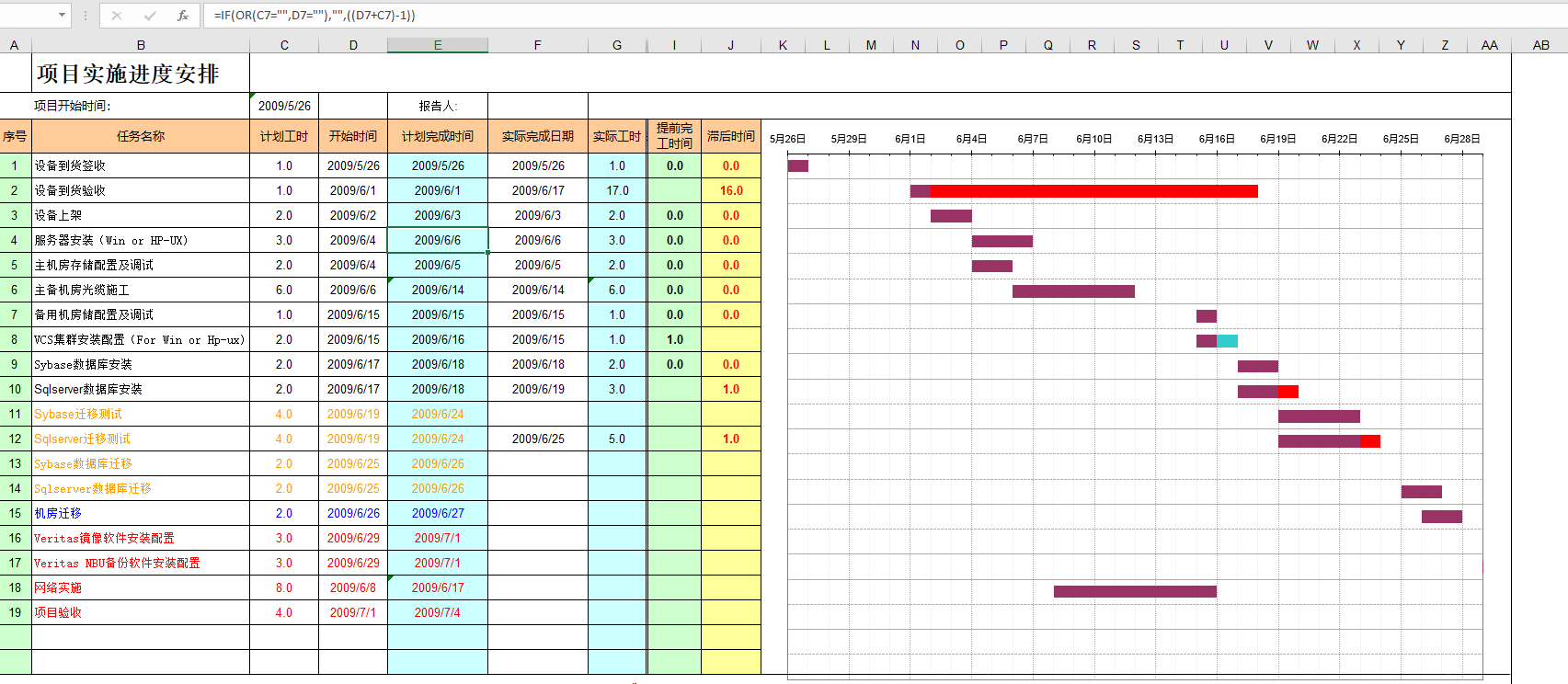Select column B header
The width and height of the screenshot is (1568, 684).
click(x=141, y=45)
